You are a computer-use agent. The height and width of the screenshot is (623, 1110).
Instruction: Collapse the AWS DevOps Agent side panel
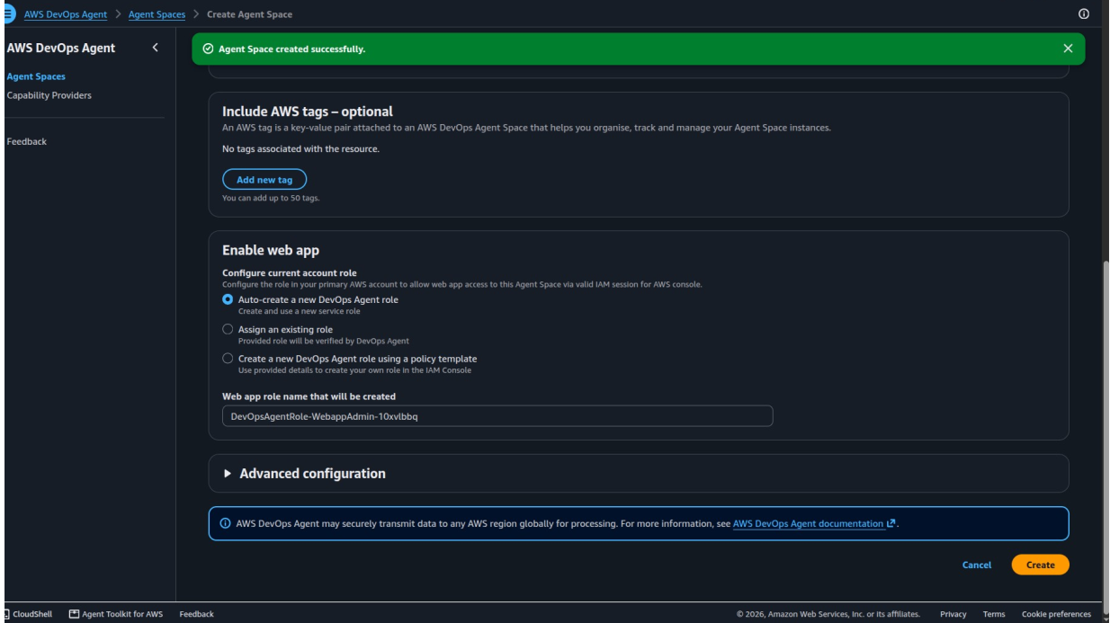[x=155, y=47]
